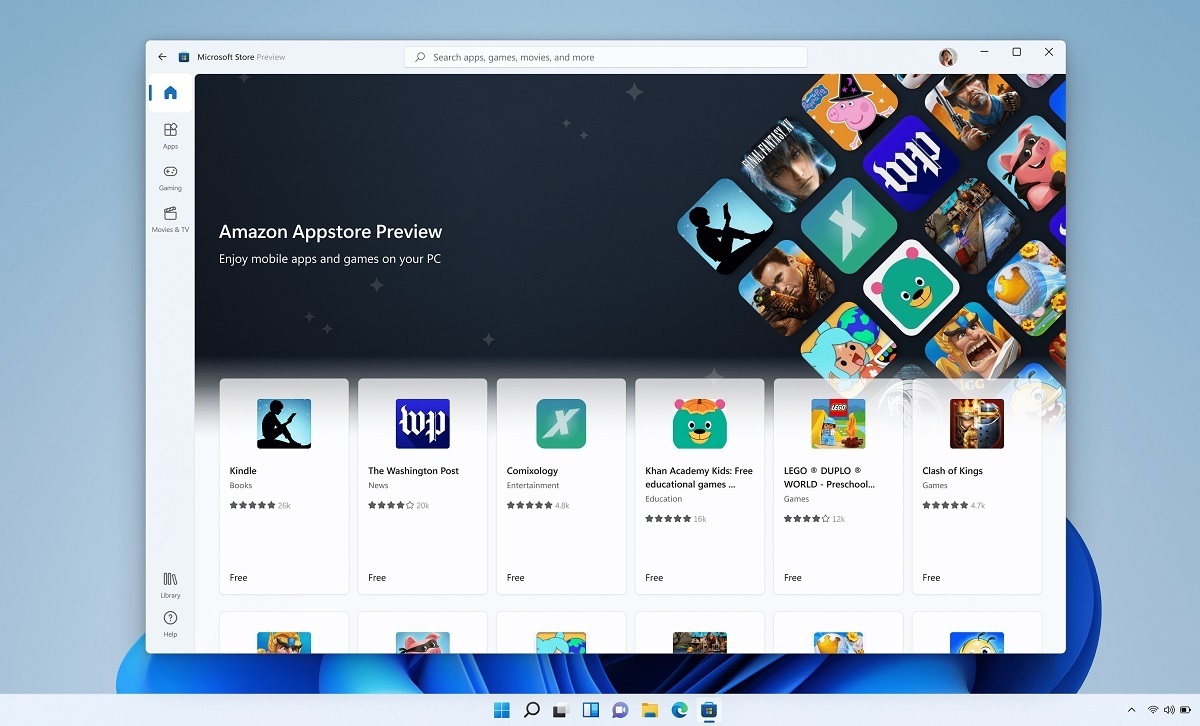This screenshot has width=1200, height=726.
Task: Open the Gaming section
Action: click(170, 177)
